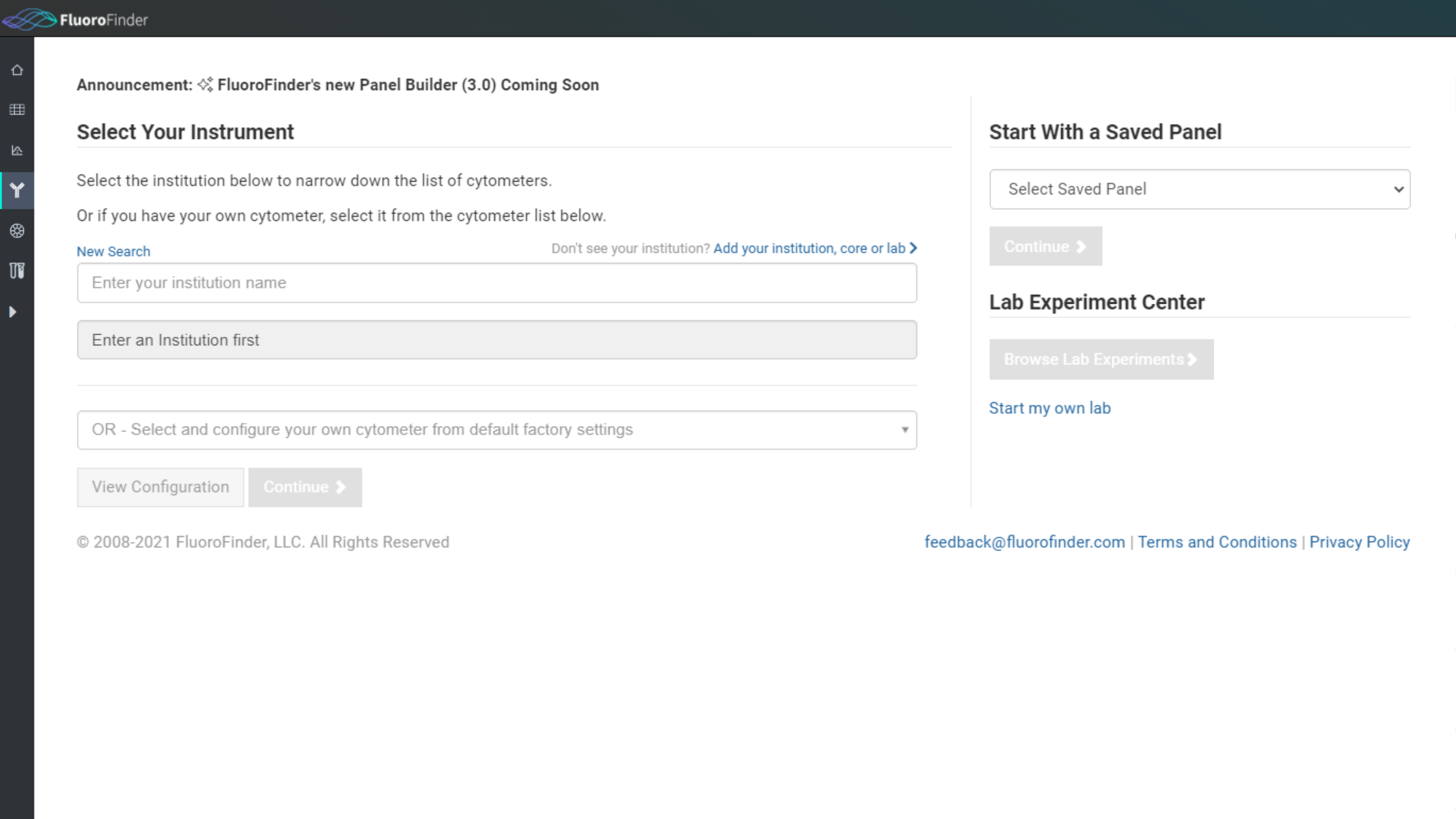Click Browse Lab Experiments button
The image size is (1456, 819).
tap(1101, 359)
